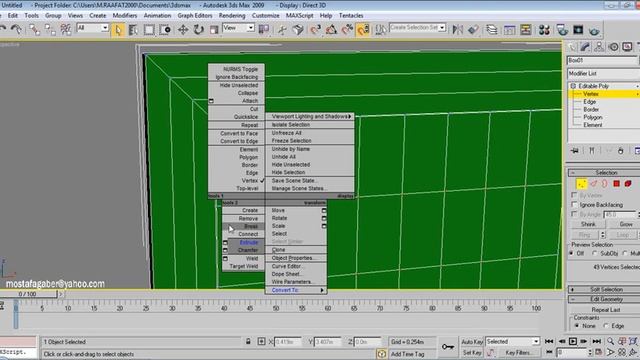Image resolution: width=640 pixels, height=360 pixels.
Task: Open the Layer Manager icon
Action: (x=492, y=29)
